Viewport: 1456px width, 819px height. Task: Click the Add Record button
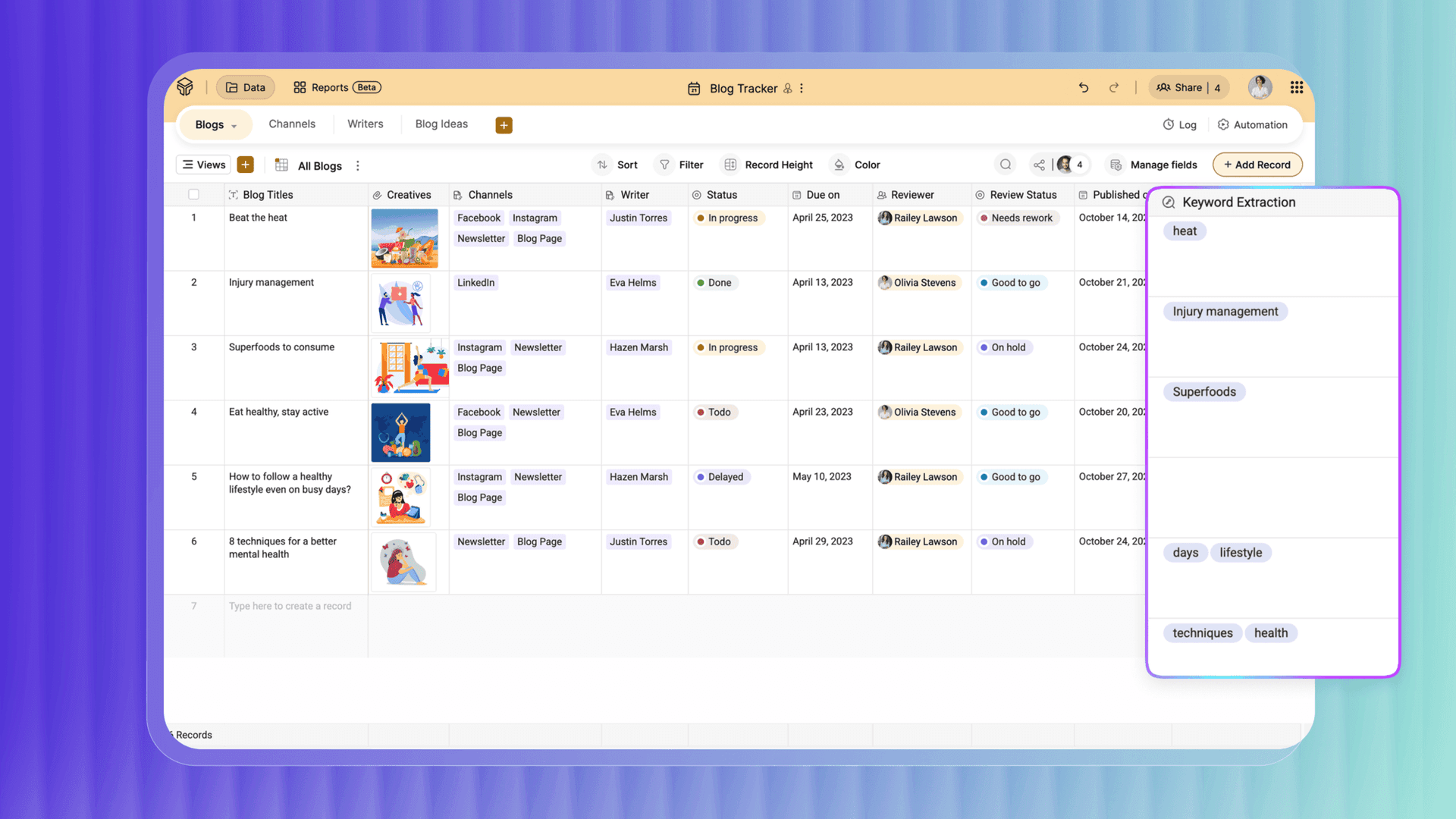coord(1257,165)
